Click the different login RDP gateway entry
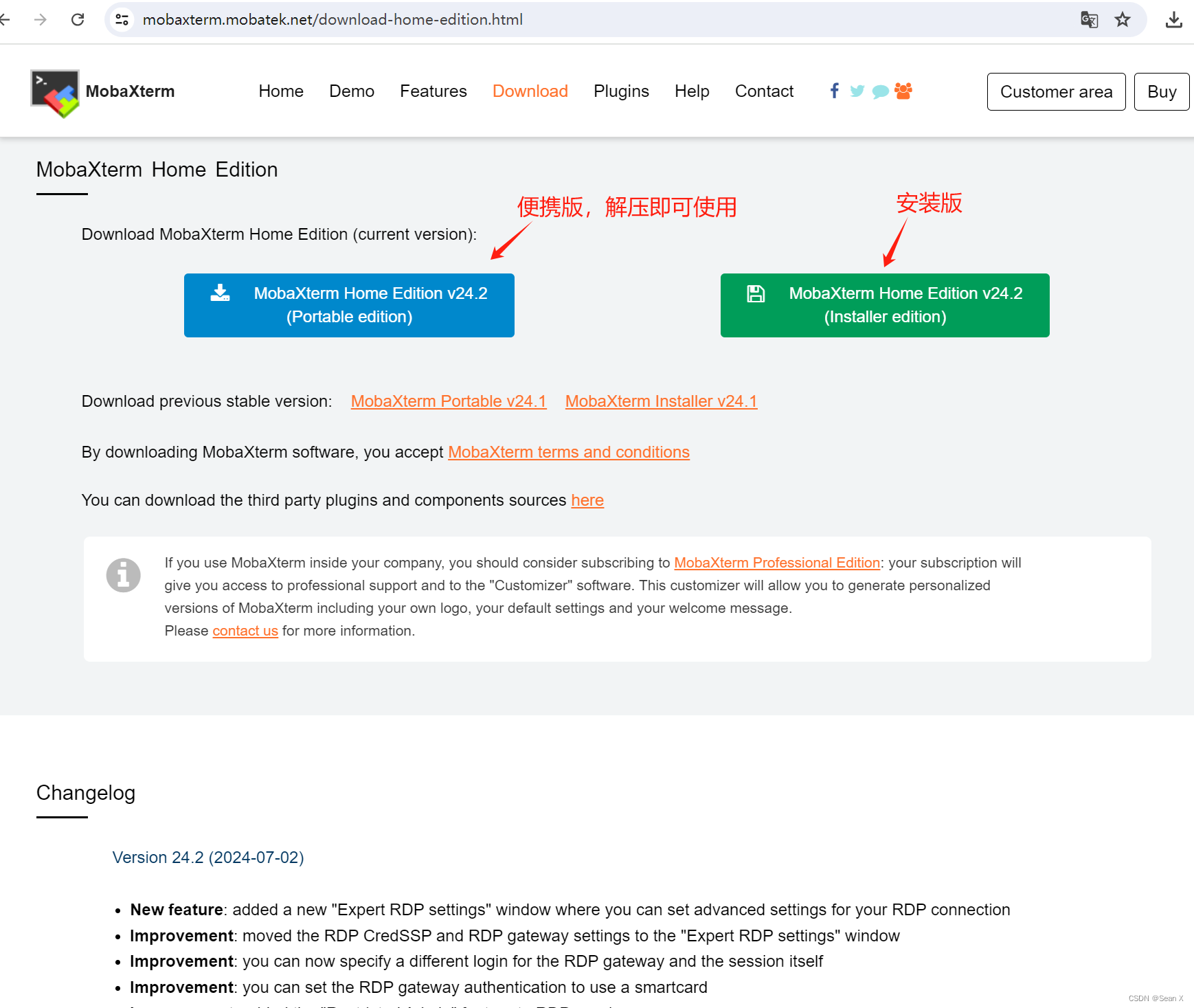The image size is (1194, 1008). 476,961
